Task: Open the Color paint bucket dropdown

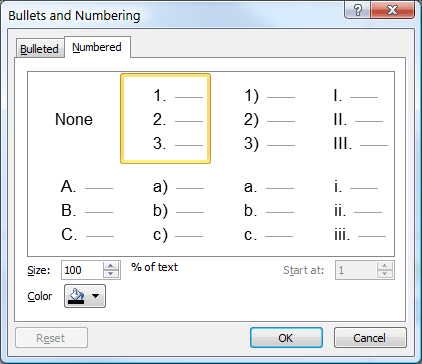Action: coord(85,296)
